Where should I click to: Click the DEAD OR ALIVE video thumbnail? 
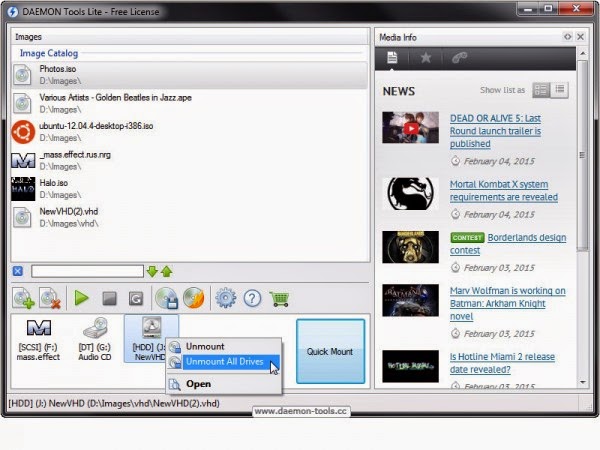pos(411,127)
